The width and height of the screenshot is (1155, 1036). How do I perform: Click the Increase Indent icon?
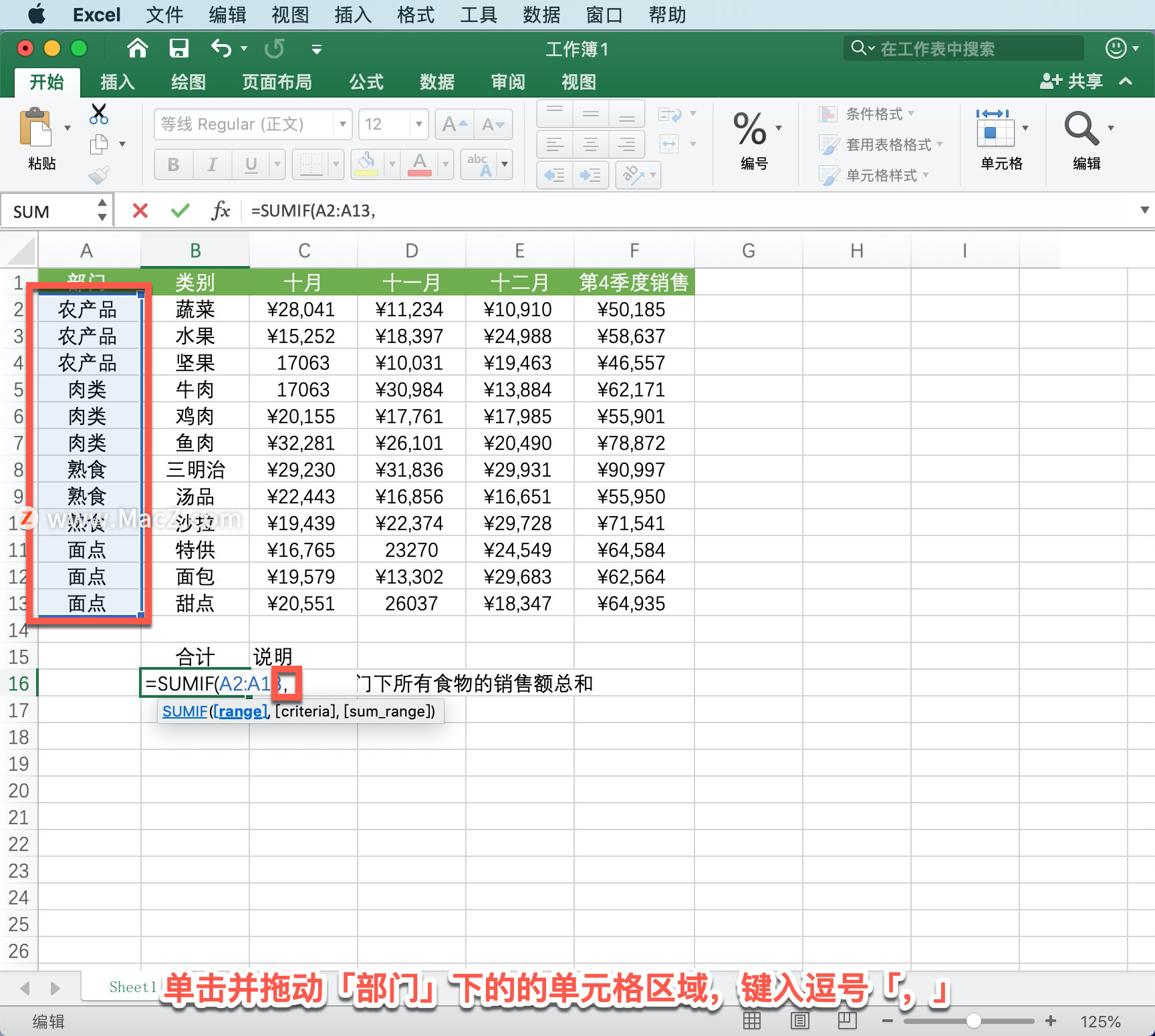pos(591,175)
